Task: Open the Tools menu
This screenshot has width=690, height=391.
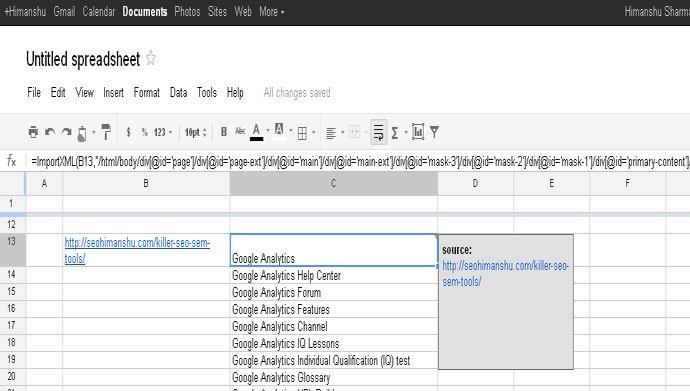Action: coord(207,92)
